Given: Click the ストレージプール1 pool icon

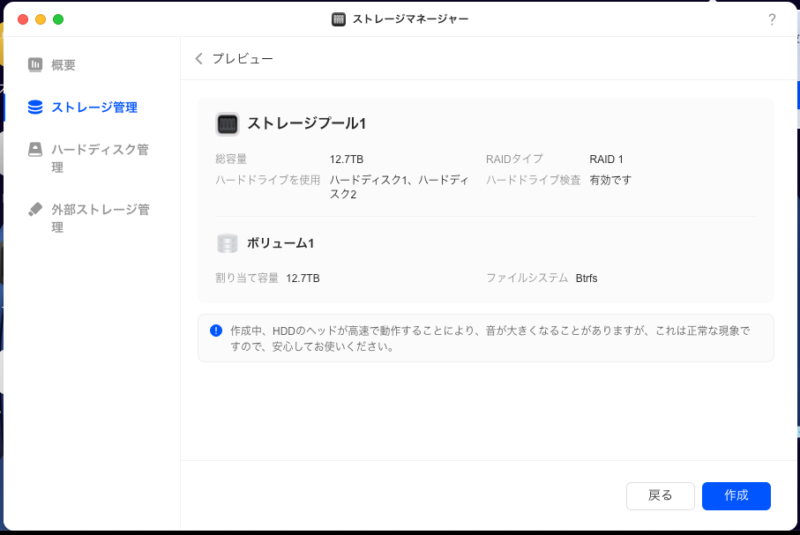Looking at the screenshot, I should pos(227,124).
